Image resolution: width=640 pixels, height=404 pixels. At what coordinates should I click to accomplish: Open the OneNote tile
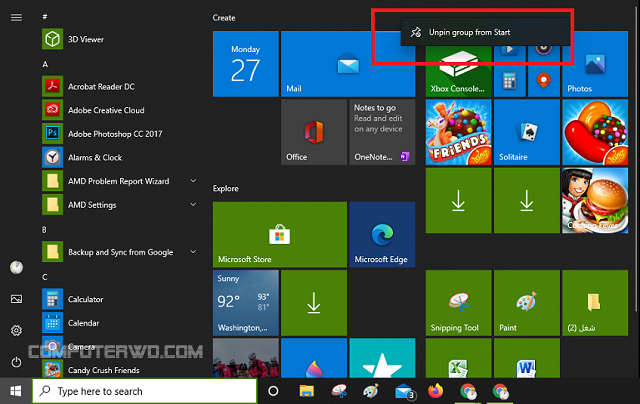point(382,132)
